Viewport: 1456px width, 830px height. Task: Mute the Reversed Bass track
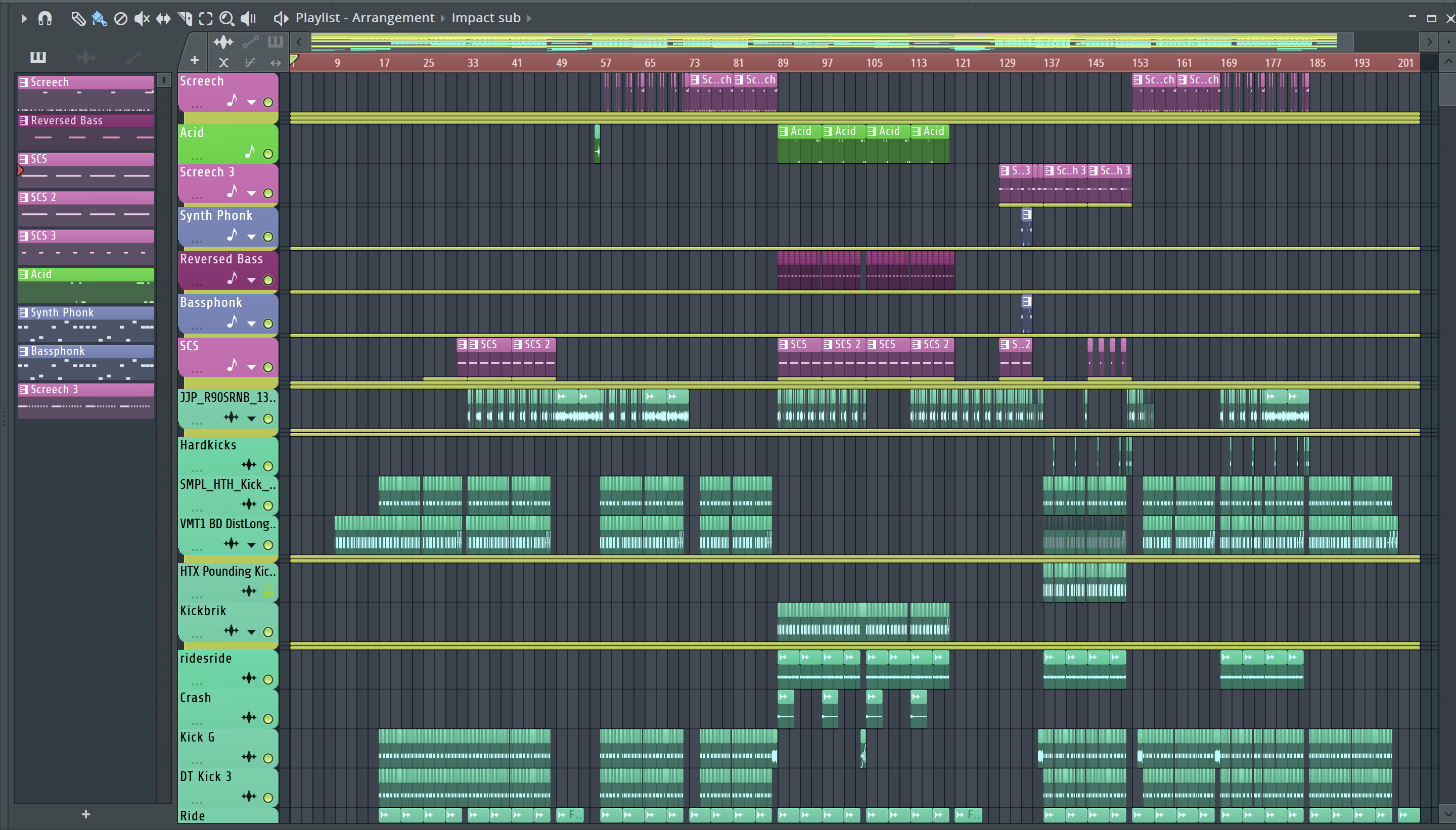[x=268, y=280]
